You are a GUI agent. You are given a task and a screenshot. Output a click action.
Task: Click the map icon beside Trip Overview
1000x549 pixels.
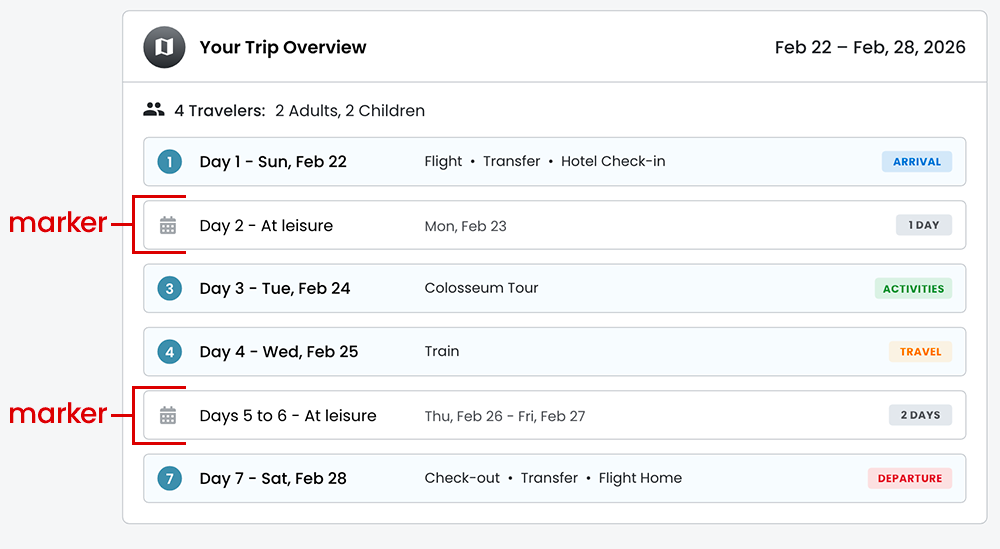(165, 48)
